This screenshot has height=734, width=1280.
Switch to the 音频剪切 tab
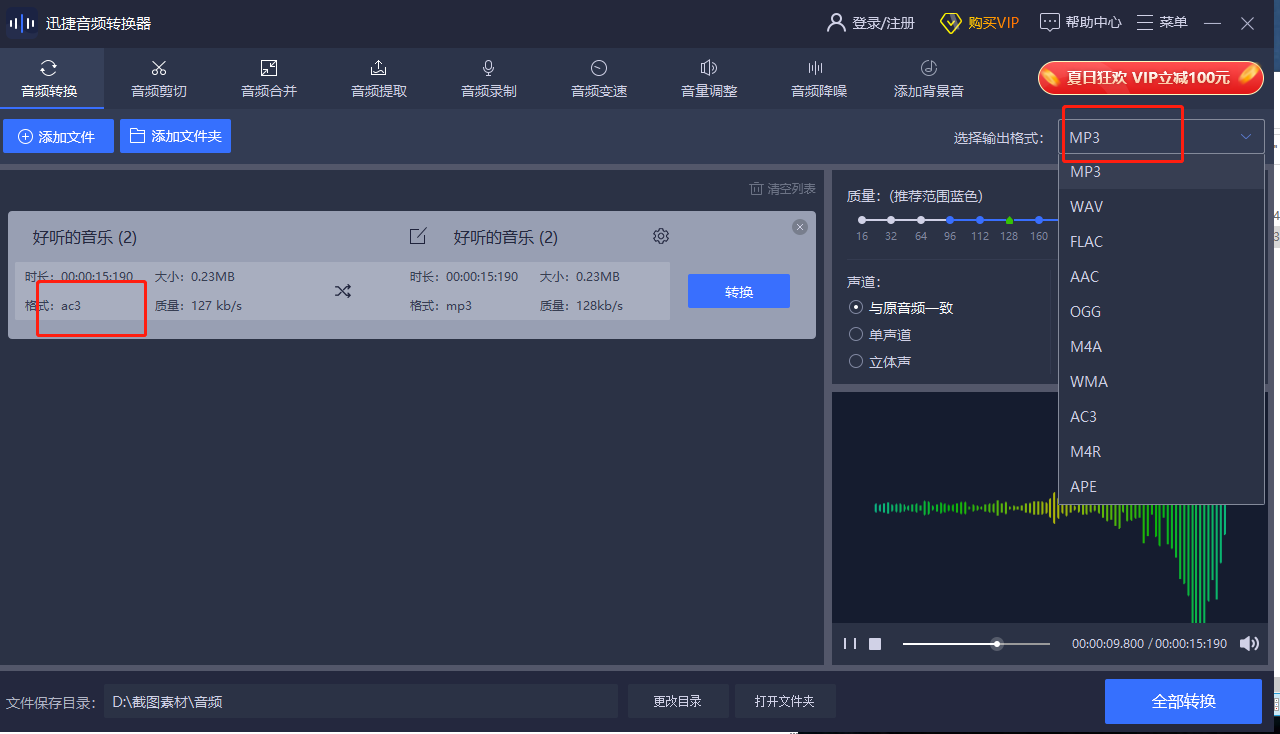coord(159,79)
